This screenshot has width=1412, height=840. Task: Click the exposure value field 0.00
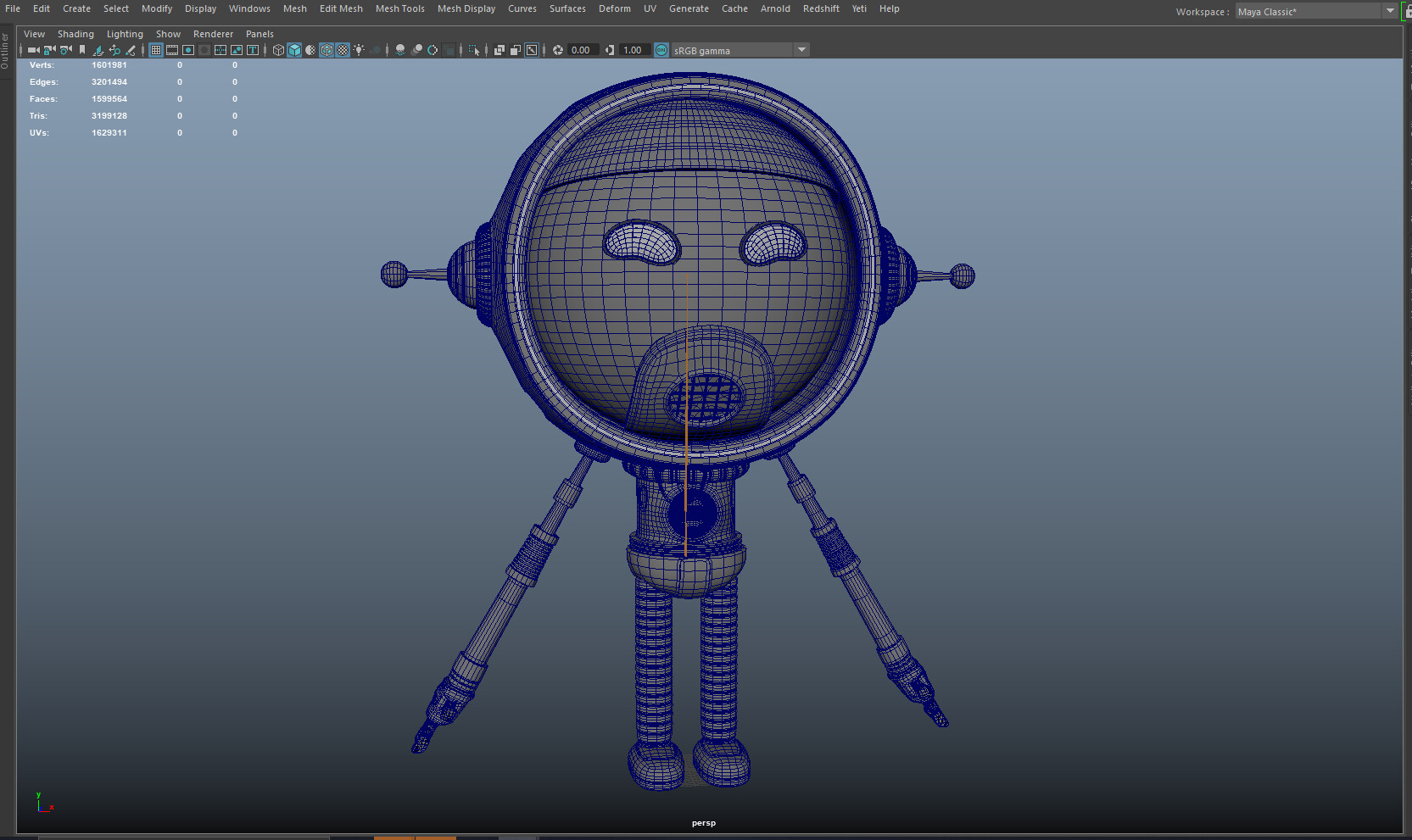pyautogui.click(x=582, y=50)
